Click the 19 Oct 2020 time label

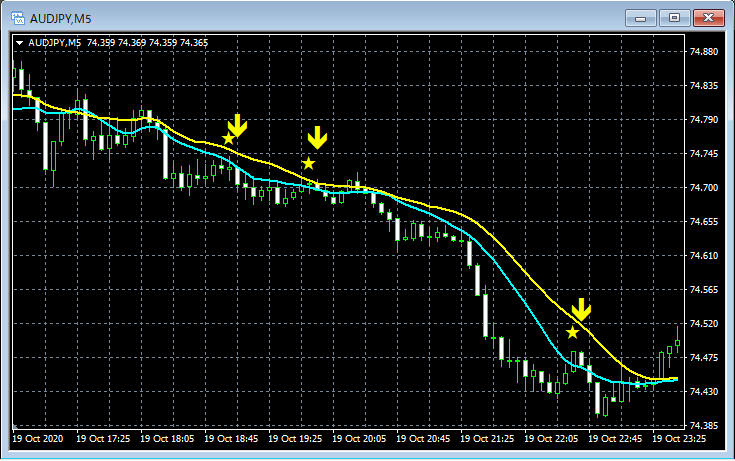pyautogui.click(x=38, y=439)
